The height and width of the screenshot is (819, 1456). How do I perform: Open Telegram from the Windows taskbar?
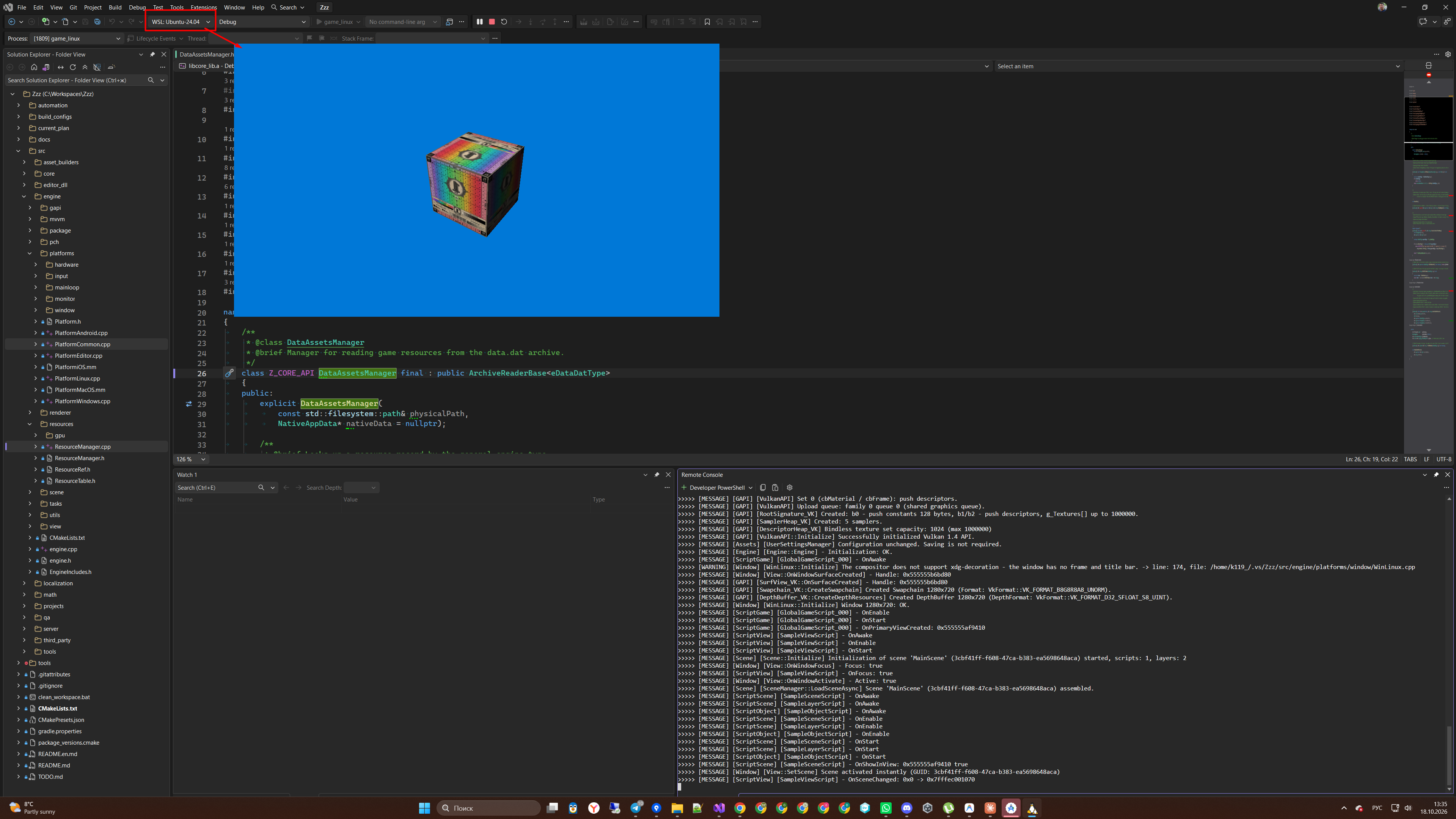pyautogui.click(x=636, y=808)
